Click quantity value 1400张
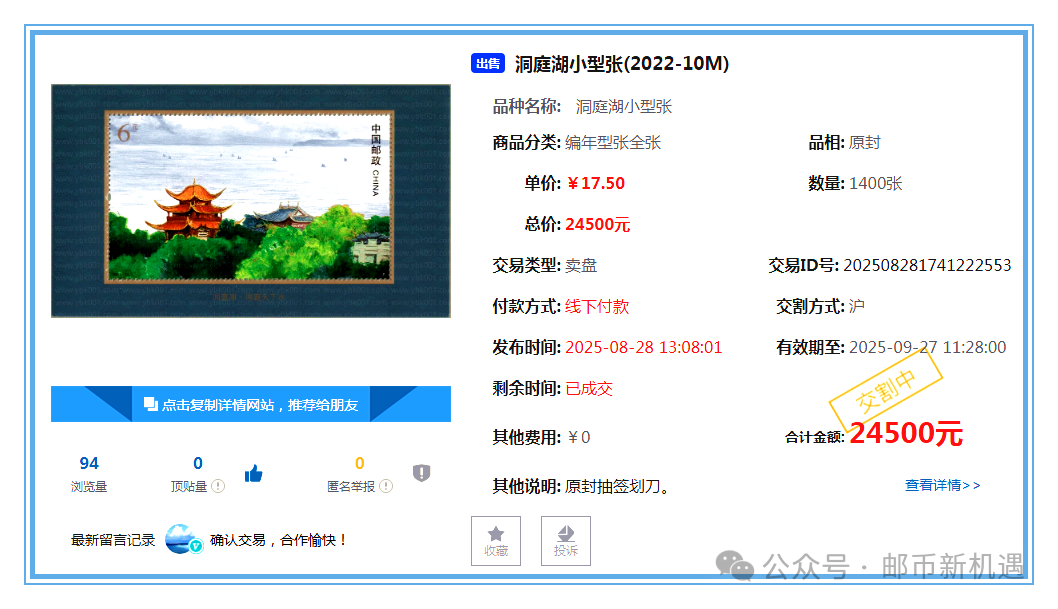 876,183
